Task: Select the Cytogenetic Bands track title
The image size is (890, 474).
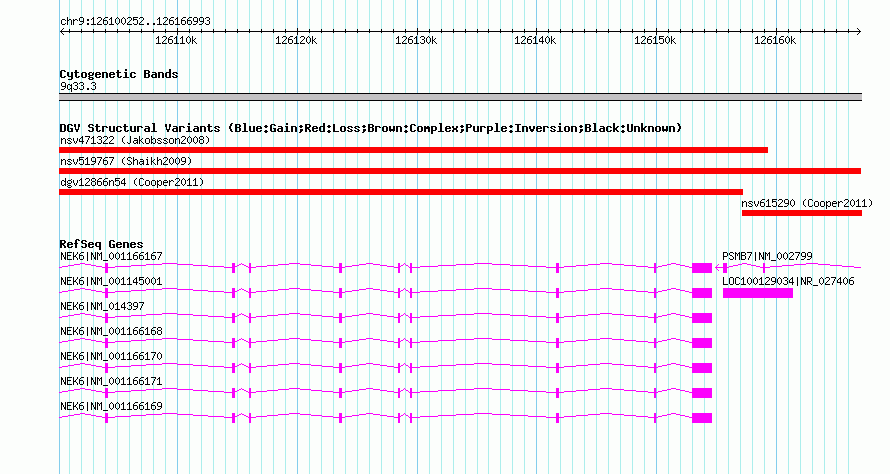Action: (119, 74)
